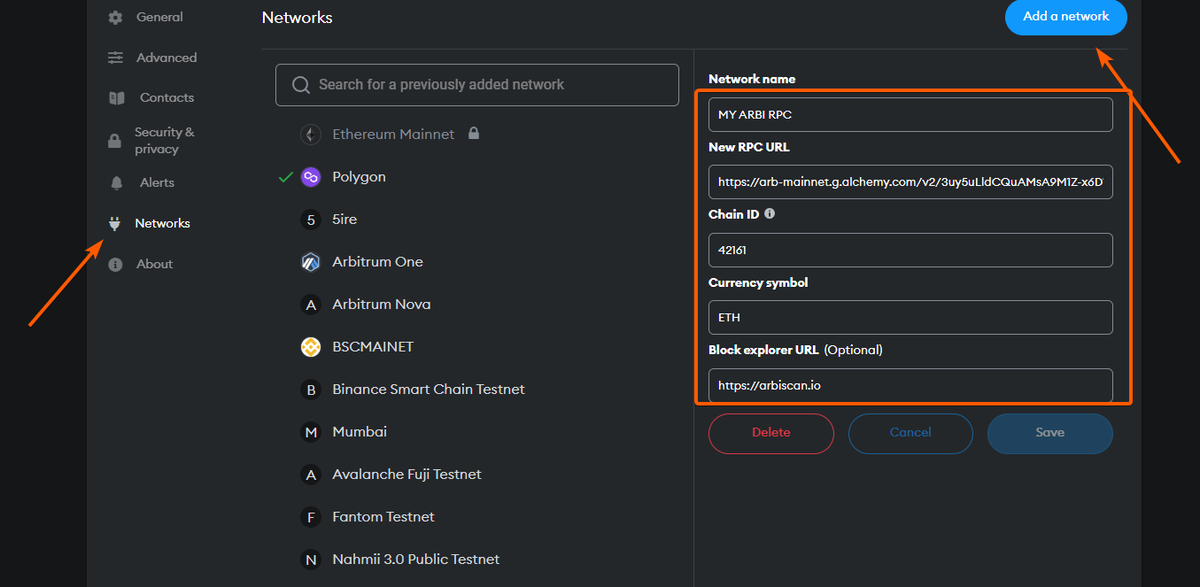The image size is (1200, 587).
Task: Select Arbitrum One network entry
Action: click(x=377, y=262)
